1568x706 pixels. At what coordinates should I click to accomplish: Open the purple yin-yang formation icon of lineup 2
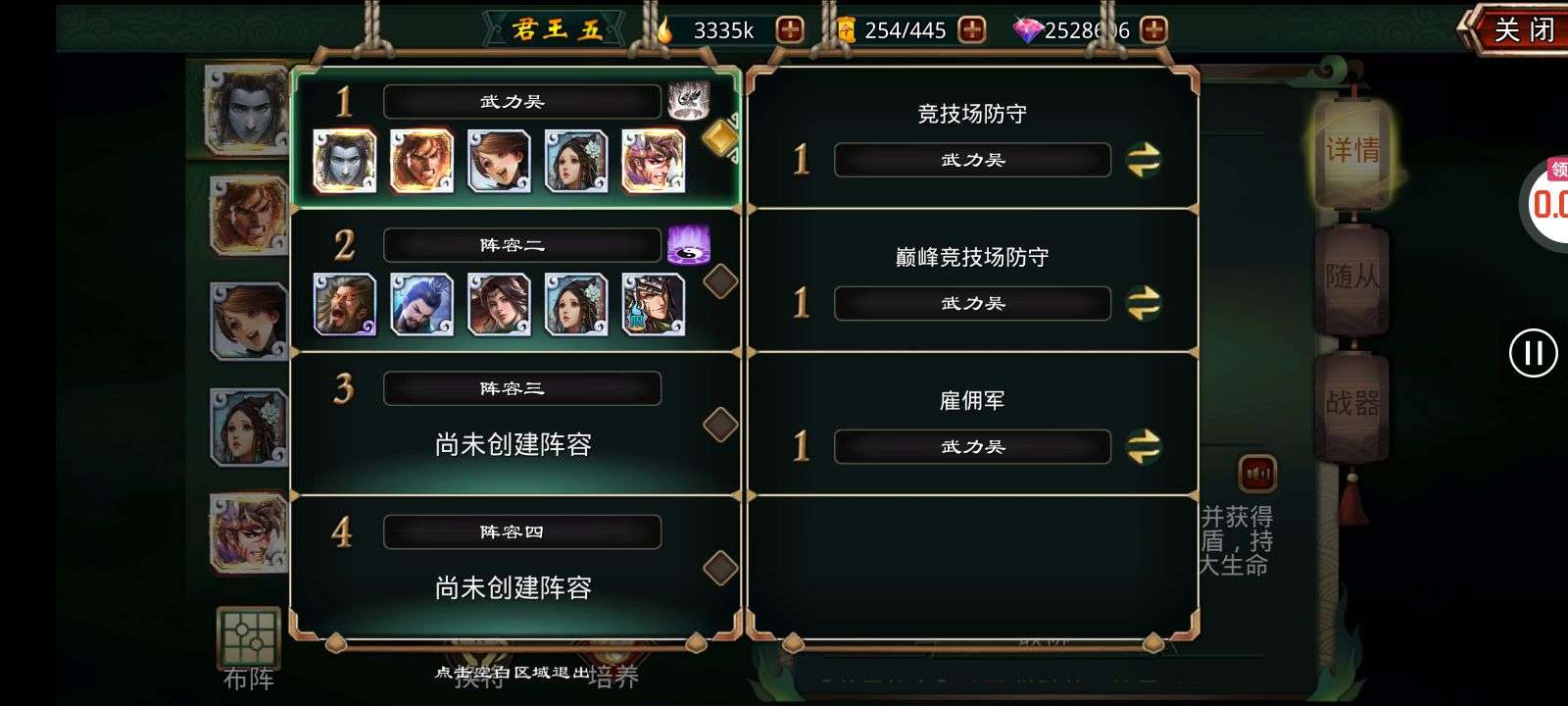pos(688,245)
